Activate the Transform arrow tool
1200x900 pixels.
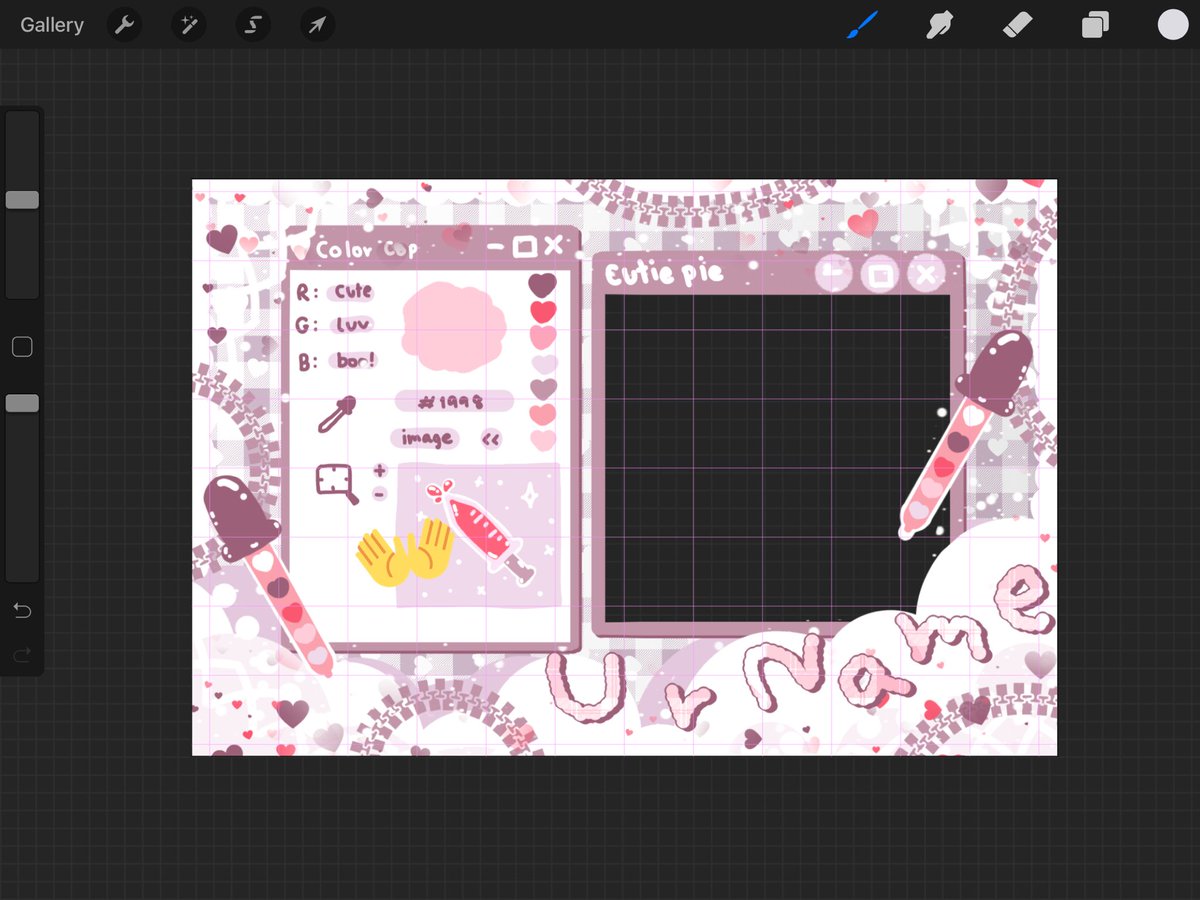317,25
